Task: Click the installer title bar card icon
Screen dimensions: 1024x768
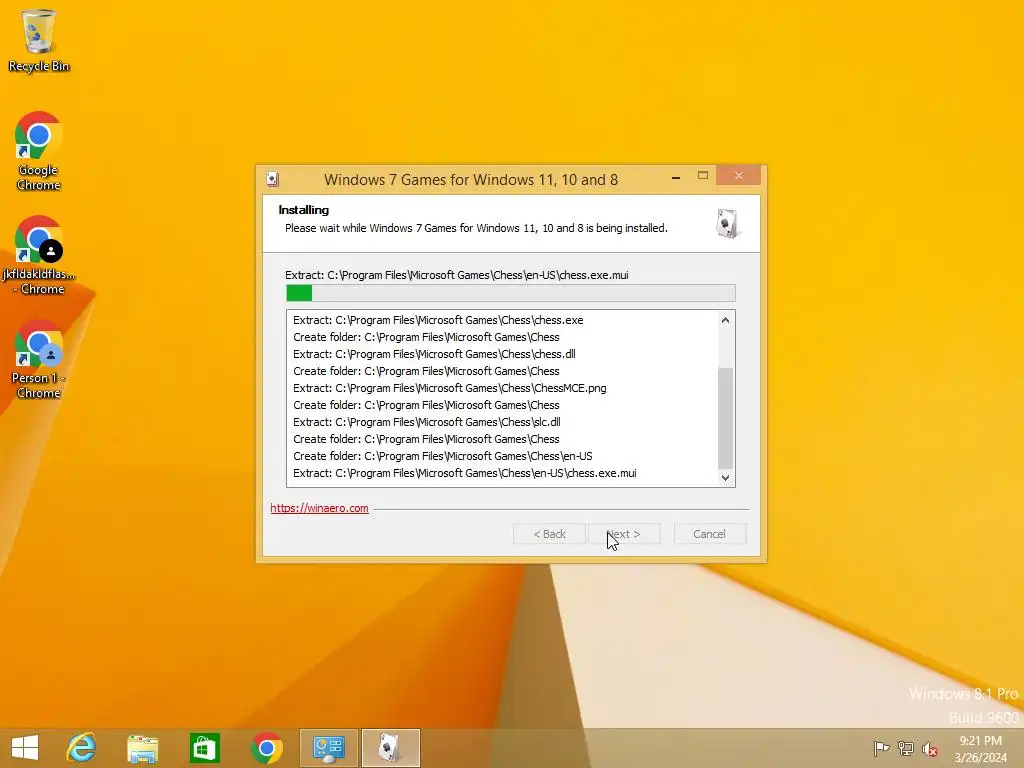Action: (273, 180)
